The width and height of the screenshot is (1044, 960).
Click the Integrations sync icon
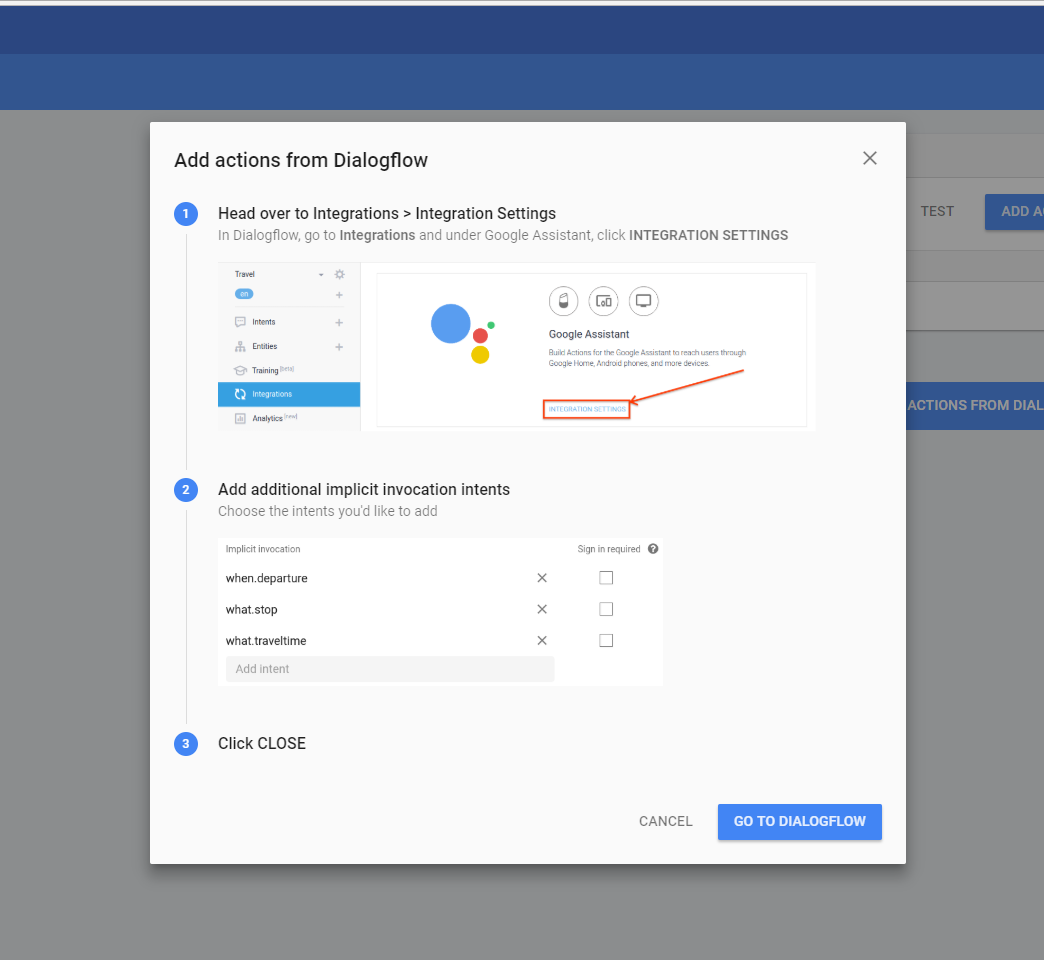(x=240, y=394)
